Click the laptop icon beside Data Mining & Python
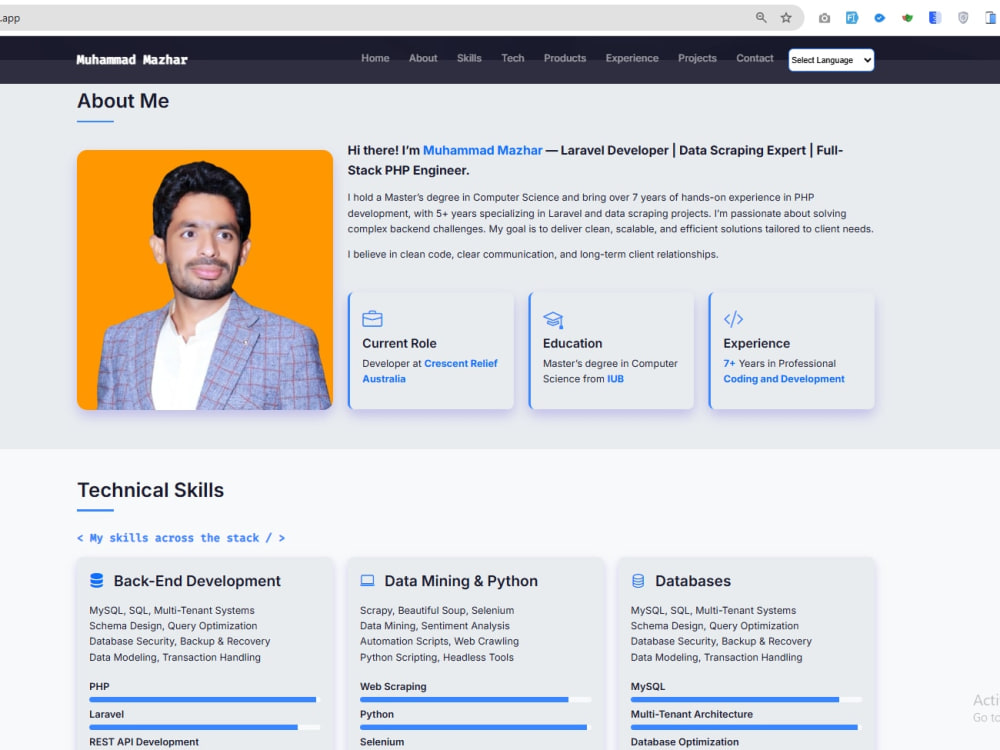Viewport: 1000px width, 750px height. tap(367, 580)
